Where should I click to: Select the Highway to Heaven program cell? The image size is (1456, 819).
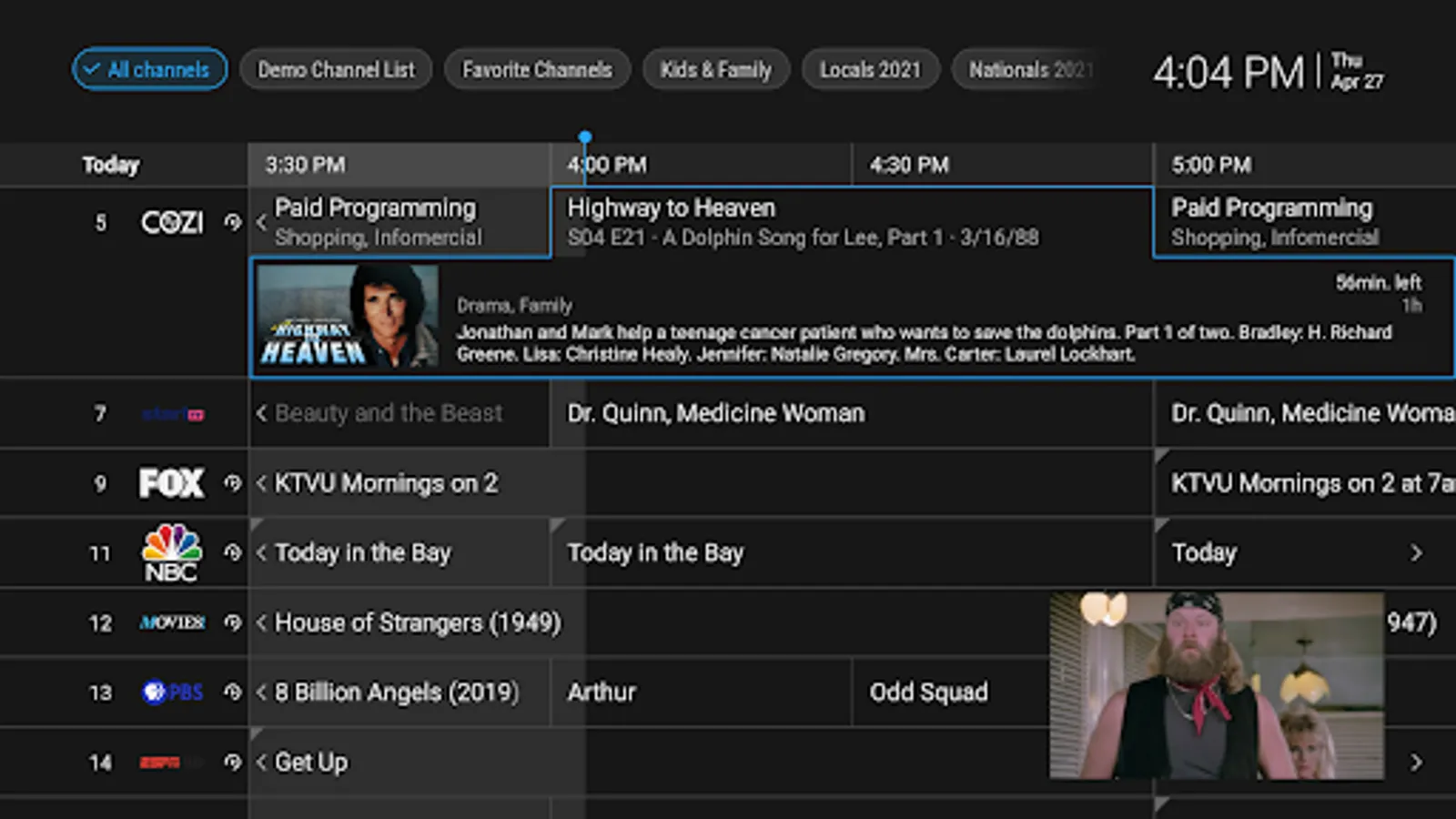(852, 222)
